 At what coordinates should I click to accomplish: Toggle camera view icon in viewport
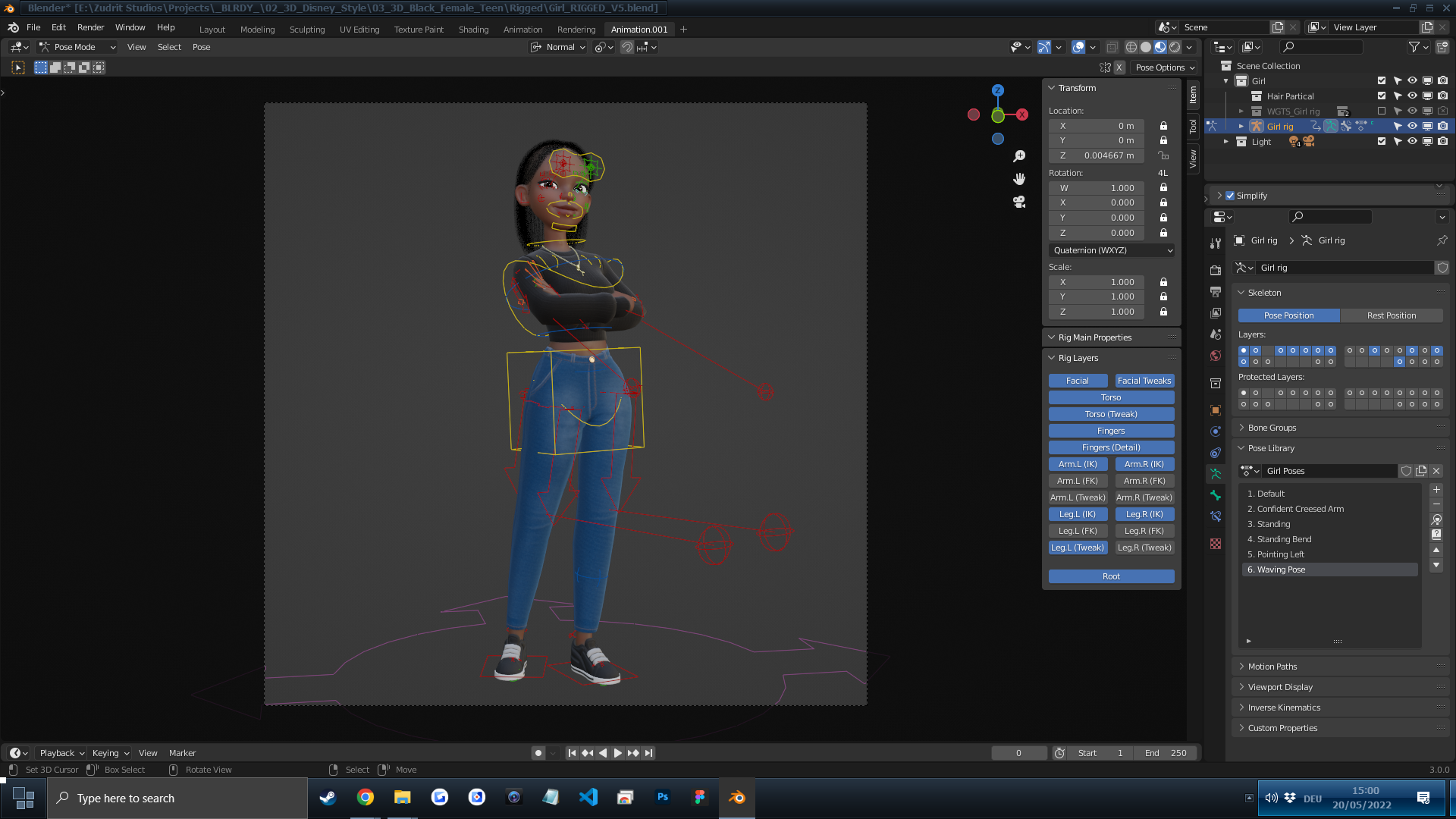point(1019,202)
